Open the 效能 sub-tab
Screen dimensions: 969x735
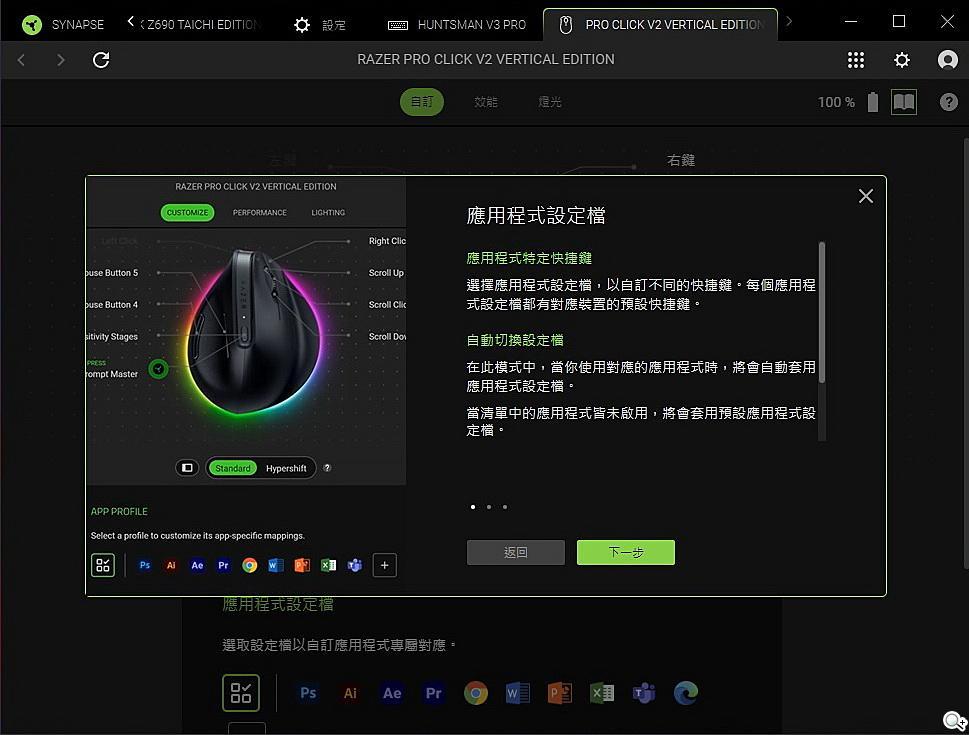(486, 102)
